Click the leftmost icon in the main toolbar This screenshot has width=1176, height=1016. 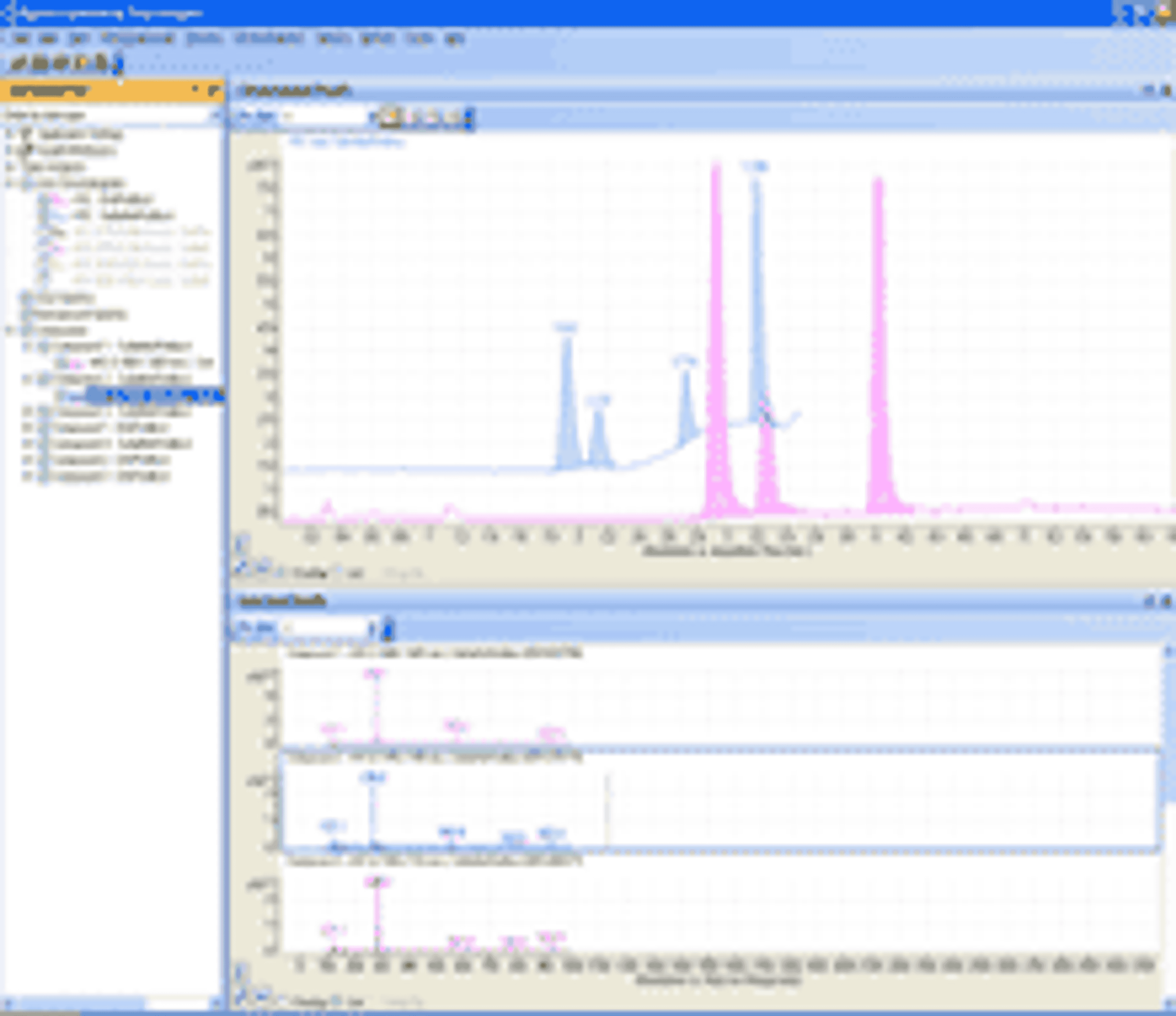coord(19,63)
